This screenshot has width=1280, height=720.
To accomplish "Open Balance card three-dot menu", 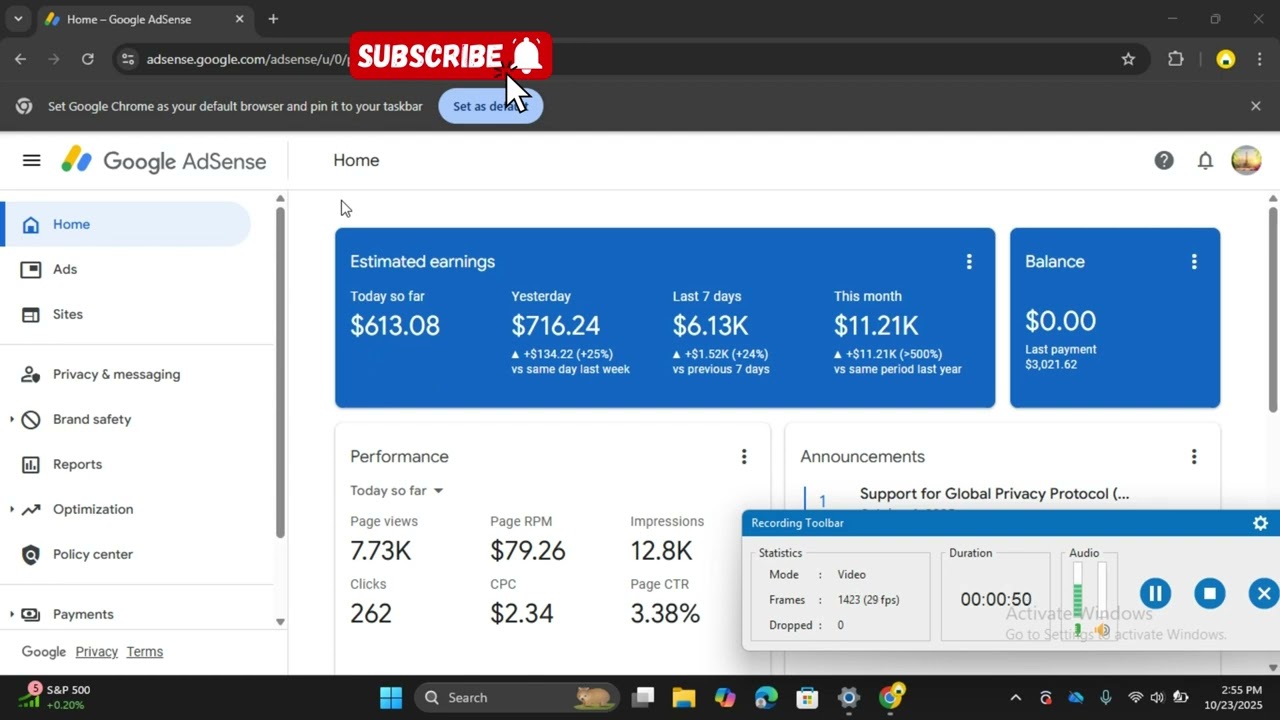I will 1193,261.
